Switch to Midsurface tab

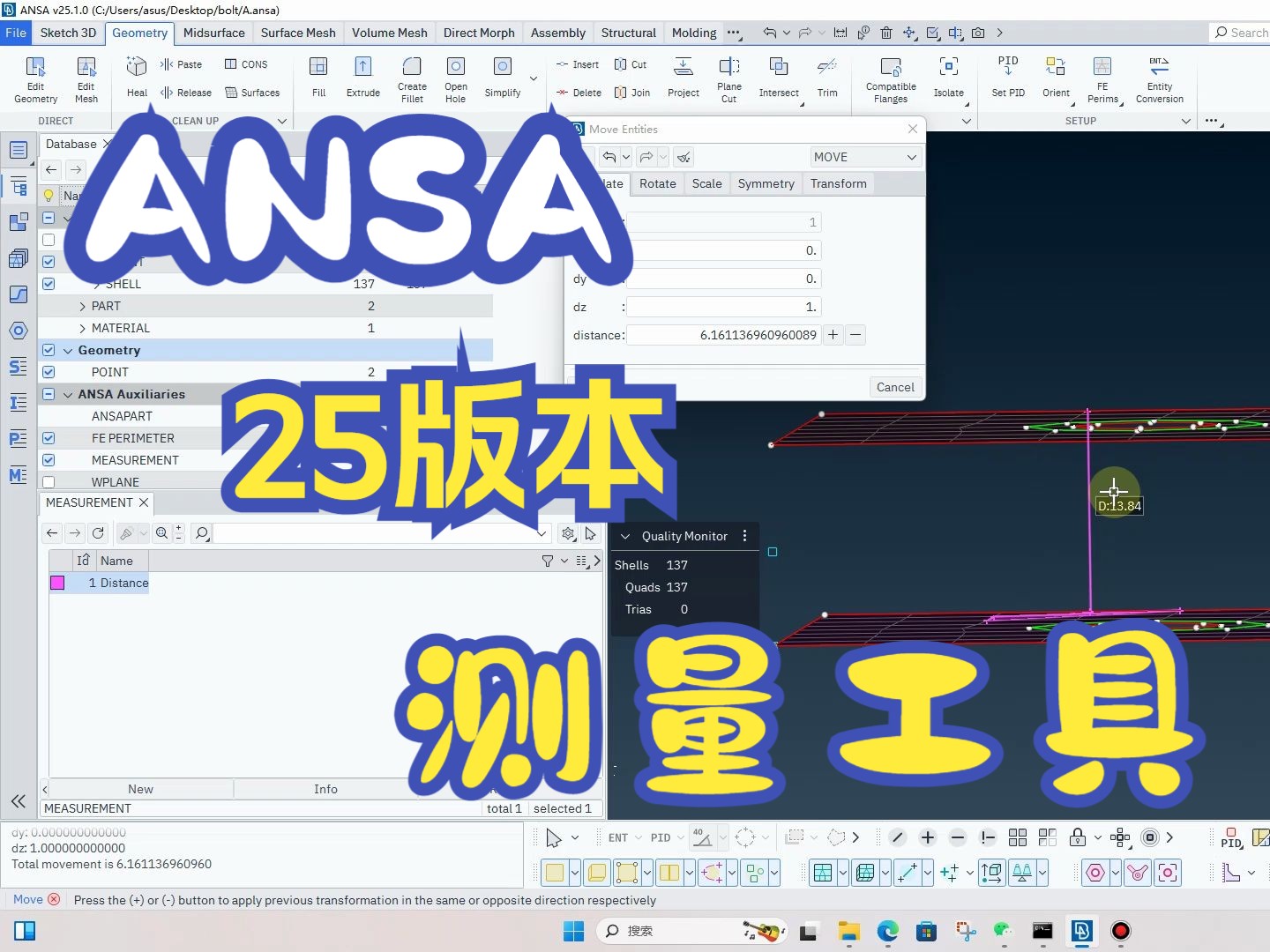214,33
